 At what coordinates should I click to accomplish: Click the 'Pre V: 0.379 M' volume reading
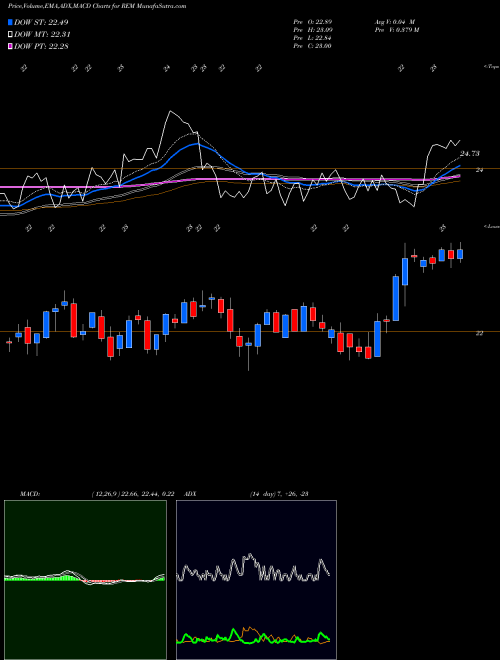(396, 30)
